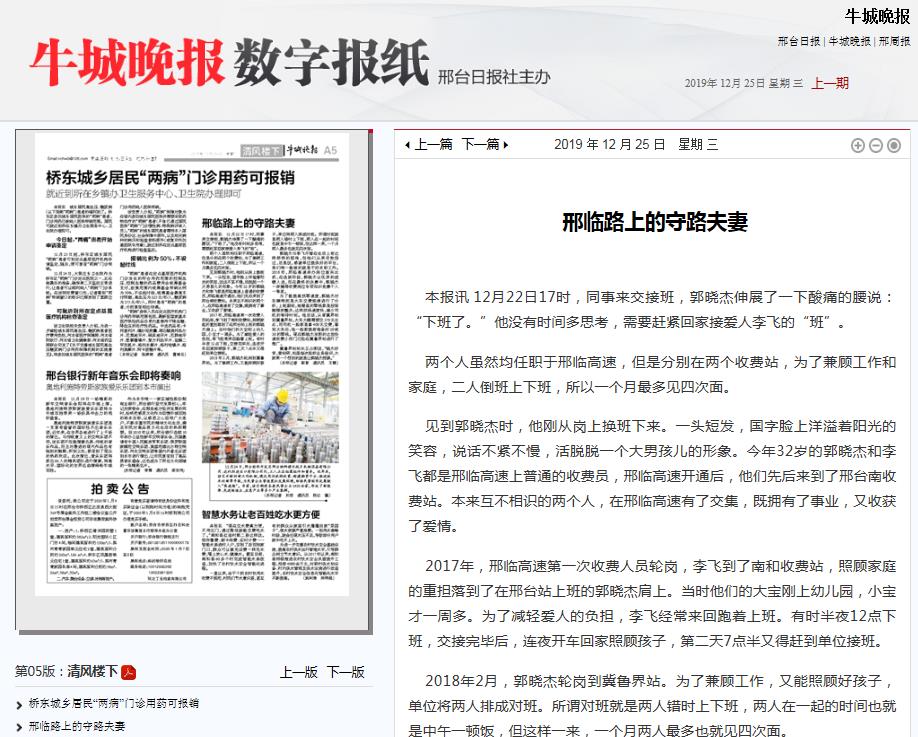This screenshot has width=918, height=737.
Task: Click the large 牛城晚报 title above the header links
Action: click(878, 17)
